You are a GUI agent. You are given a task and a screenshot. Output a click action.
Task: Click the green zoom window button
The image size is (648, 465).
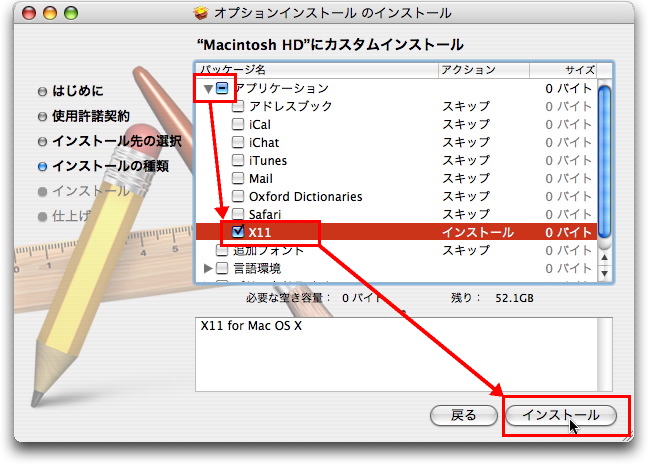tap(71, 13)
